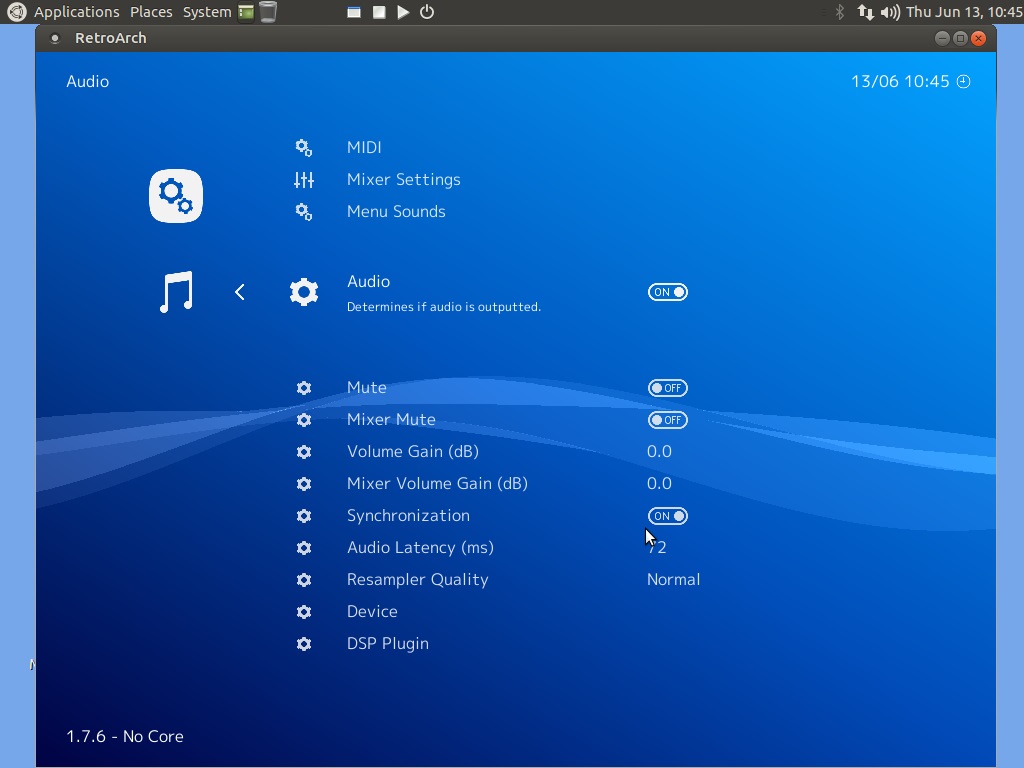Click the MIDI gears icon
The width and height of the screenshot is (1024, 768).
point(304,148)
